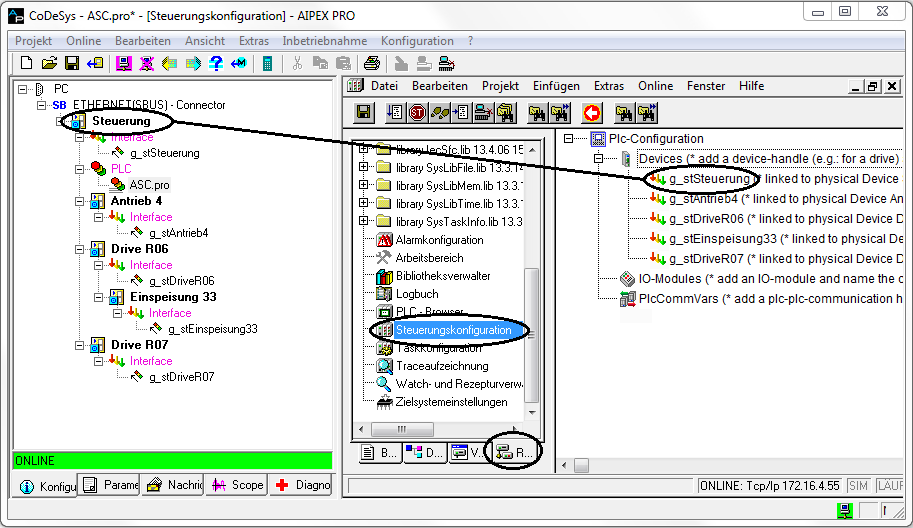Click the teal calculator-like toolbar icon
Image resolution: width=913 pixels, height=528 pixels.
(267, 63)
